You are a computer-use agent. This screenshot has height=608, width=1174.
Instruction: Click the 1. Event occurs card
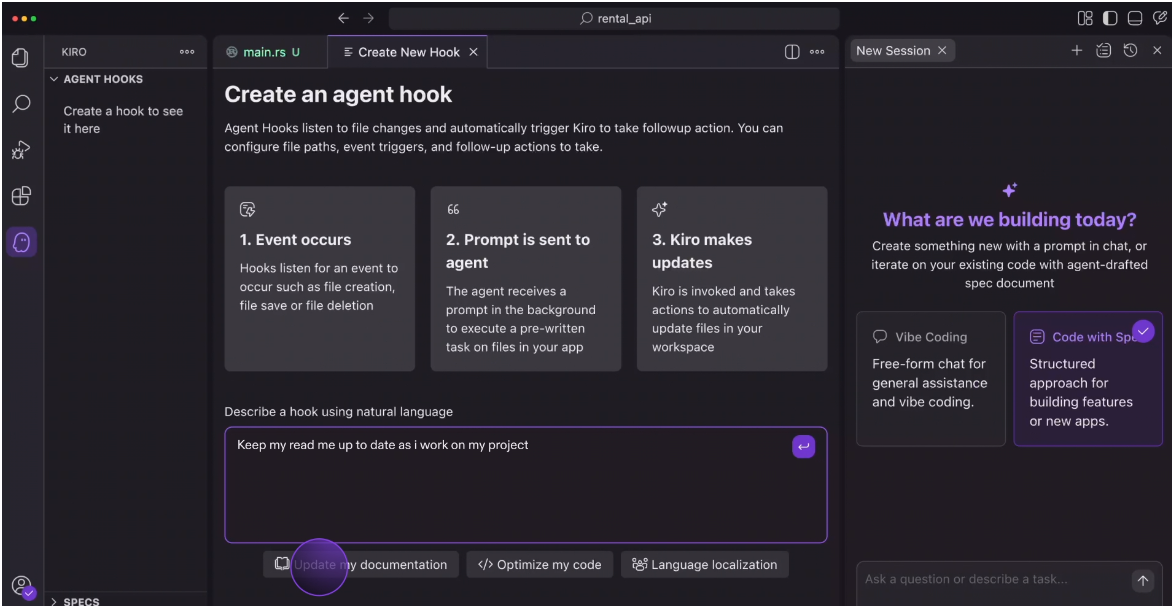(320, 279)
